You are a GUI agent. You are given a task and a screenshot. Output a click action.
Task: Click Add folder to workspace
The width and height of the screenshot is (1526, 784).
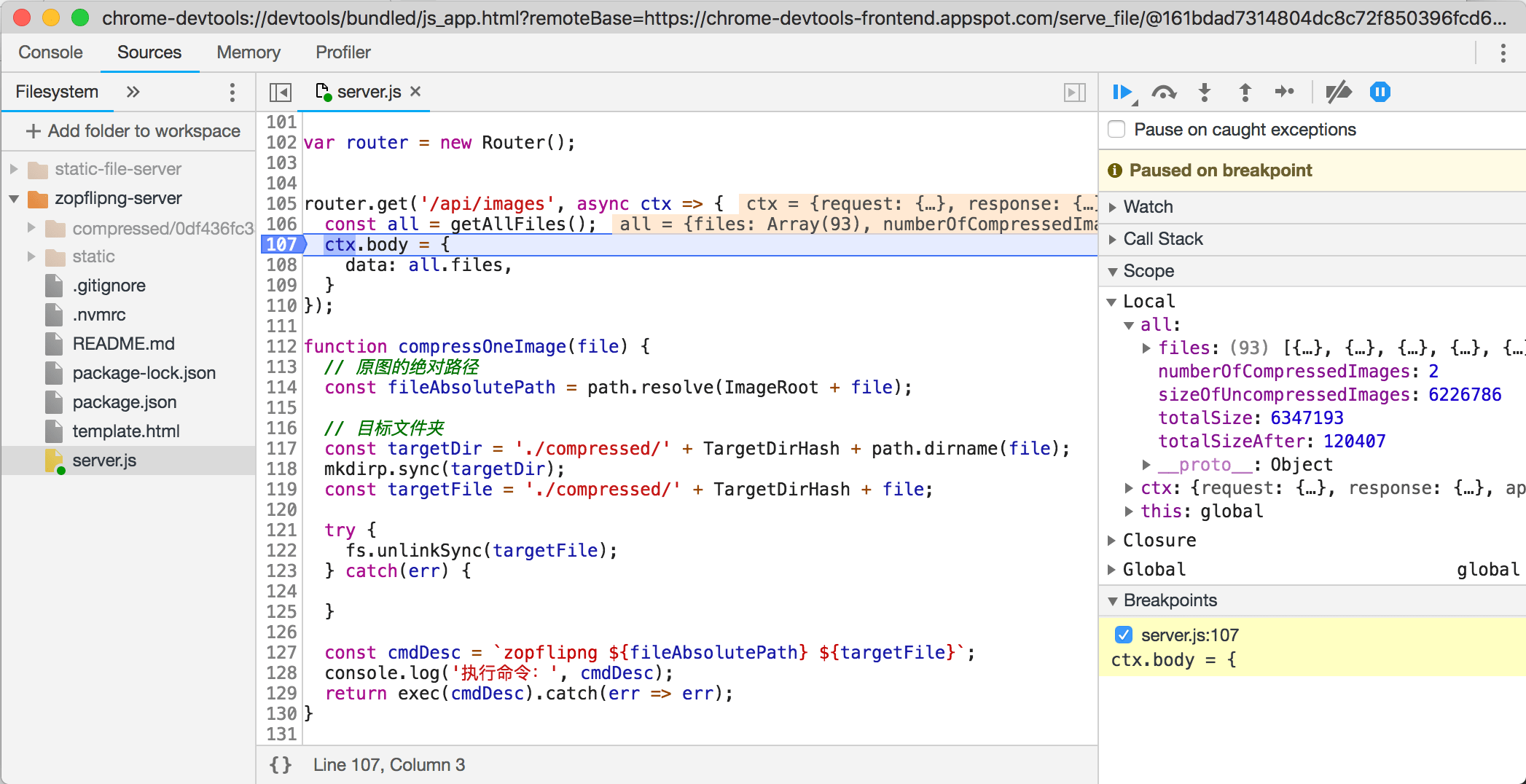[x=133, y=131]
